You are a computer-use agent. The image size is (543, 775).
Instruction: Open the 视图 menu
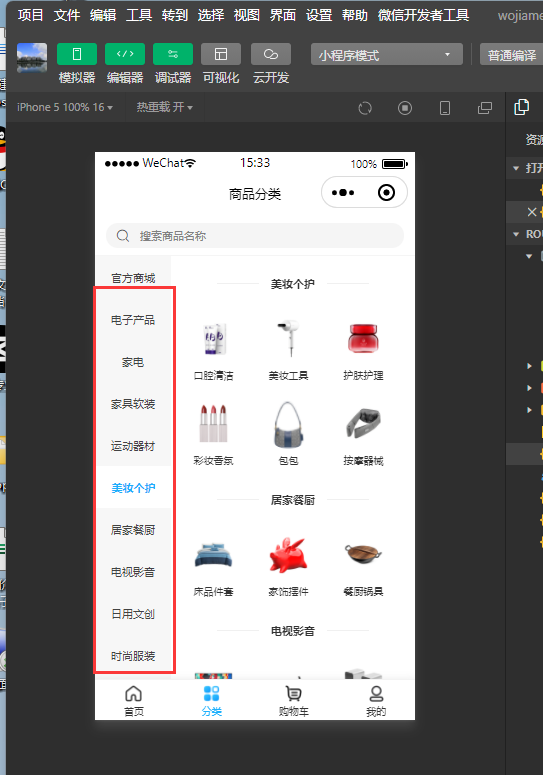pos(247,15)
